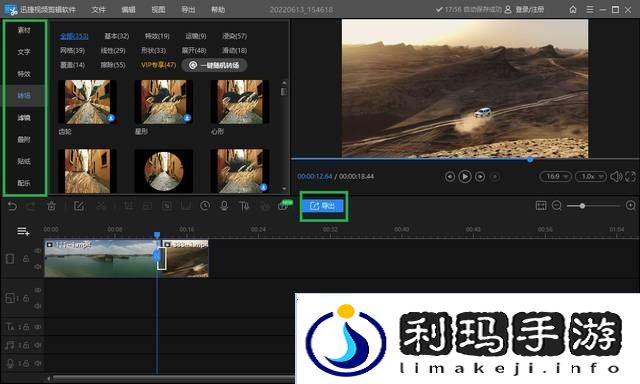
Task: Open the text-to-speech T tool
Action: click(244, 206)
